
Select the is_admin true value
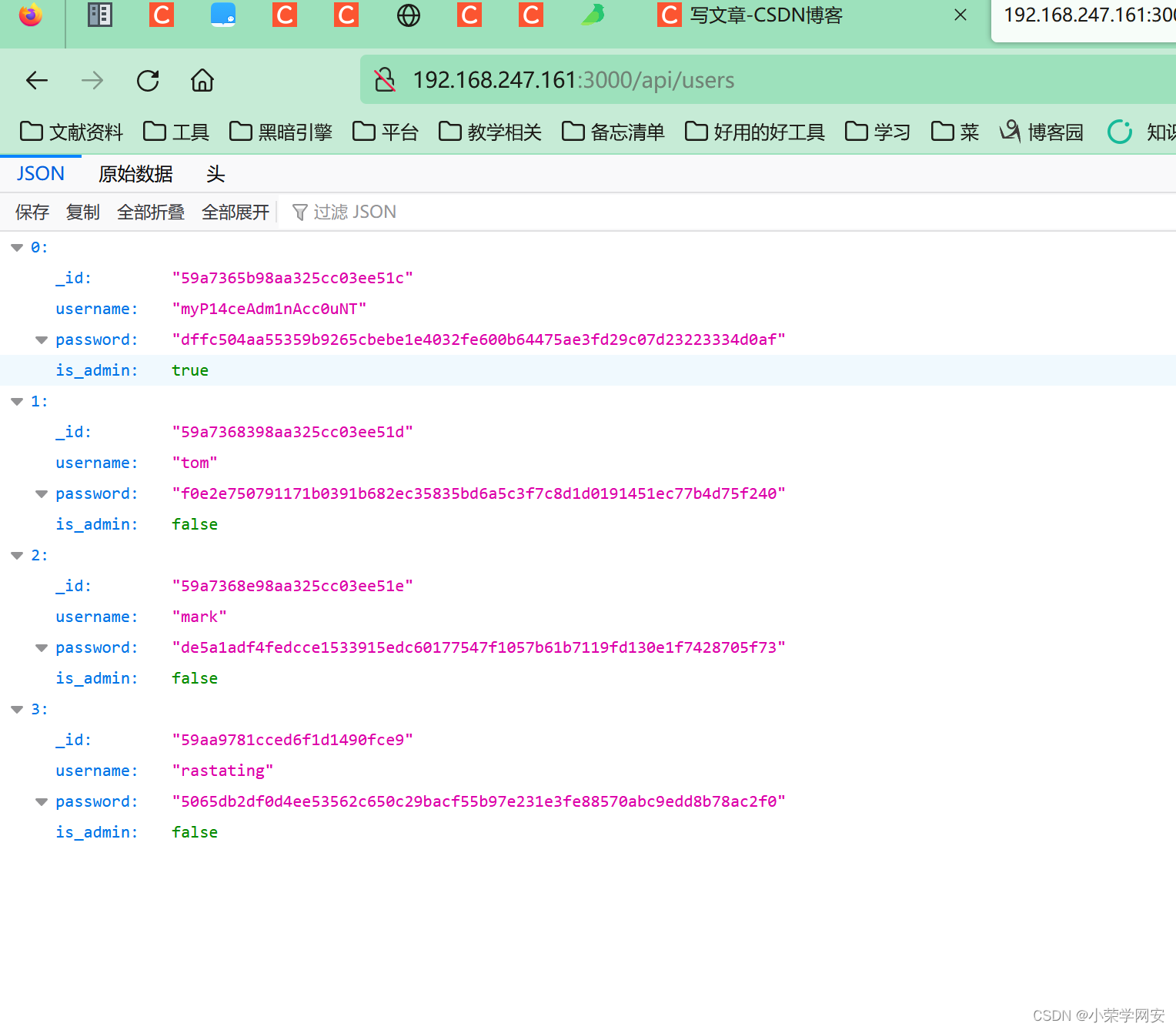pyautogui.click(x=190, y=370)
